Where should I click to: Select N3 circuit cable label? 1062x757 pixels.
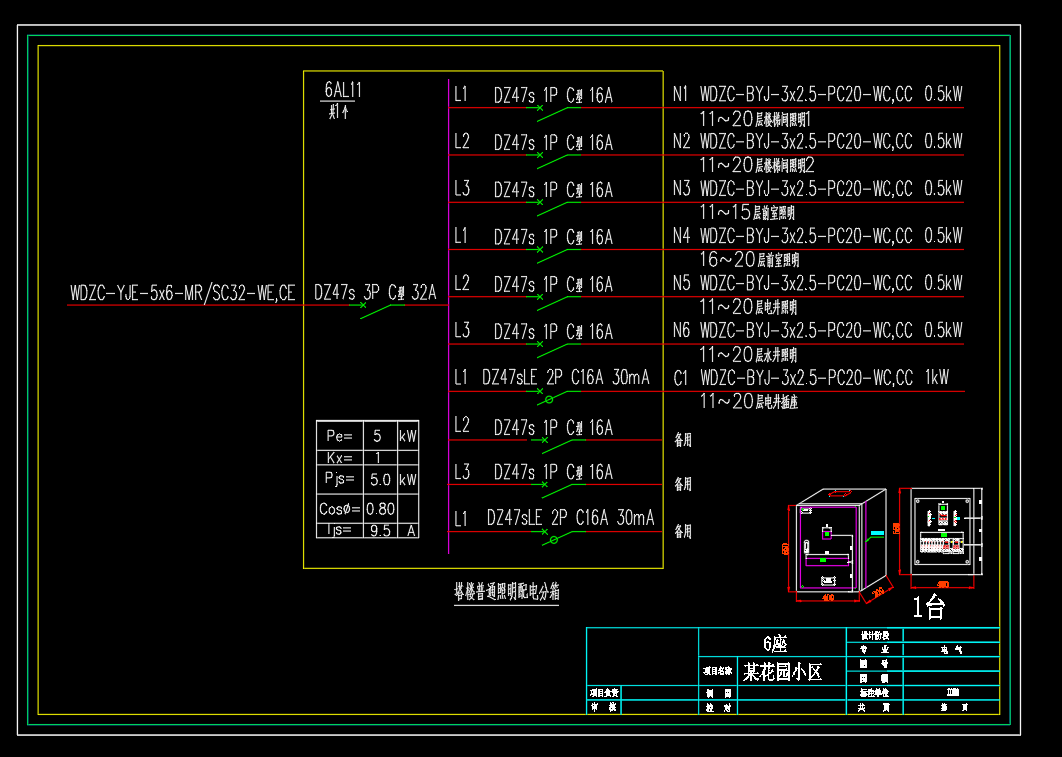point(817,189)
